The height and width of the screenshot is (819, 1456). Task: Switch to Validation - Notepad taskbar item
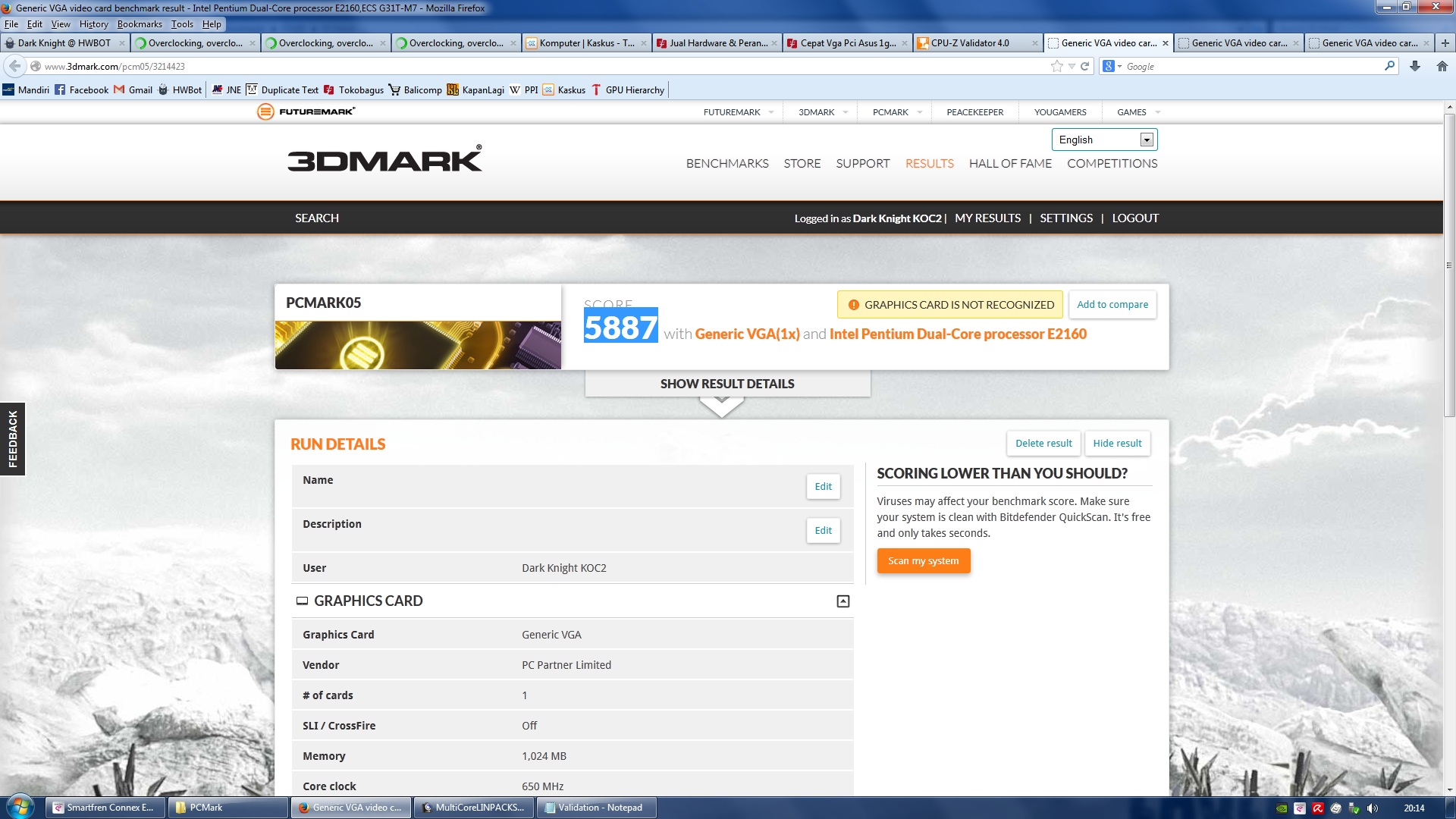point(596,808)
